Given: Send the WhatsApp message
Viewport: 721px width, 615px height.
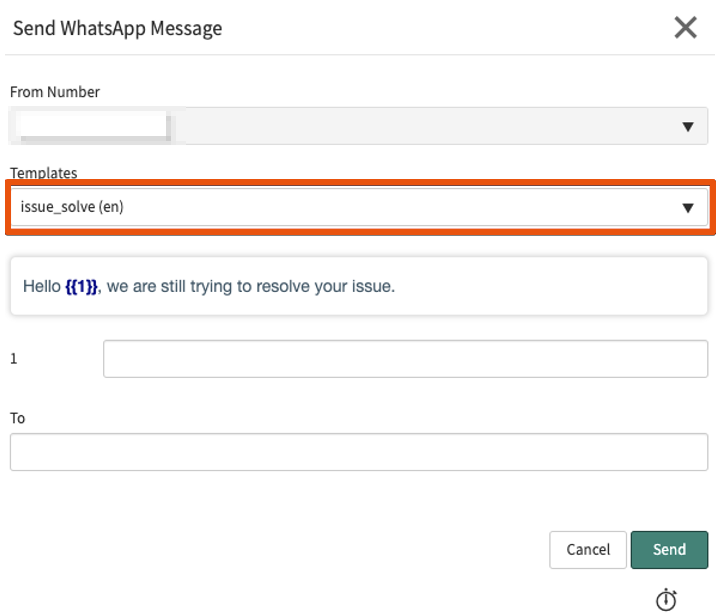Looking at the screenshot, I should 669,549.
